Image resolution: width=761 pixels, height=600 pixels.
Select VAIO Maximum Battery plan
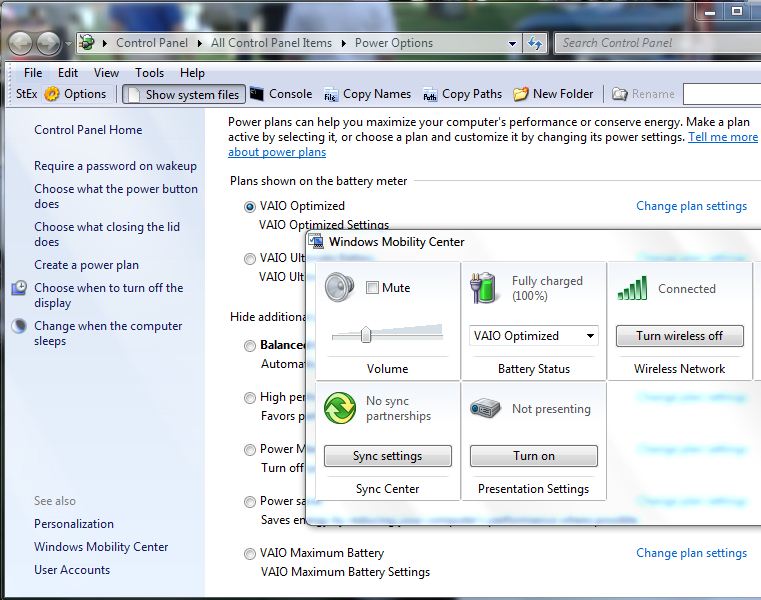click(249, 553)
